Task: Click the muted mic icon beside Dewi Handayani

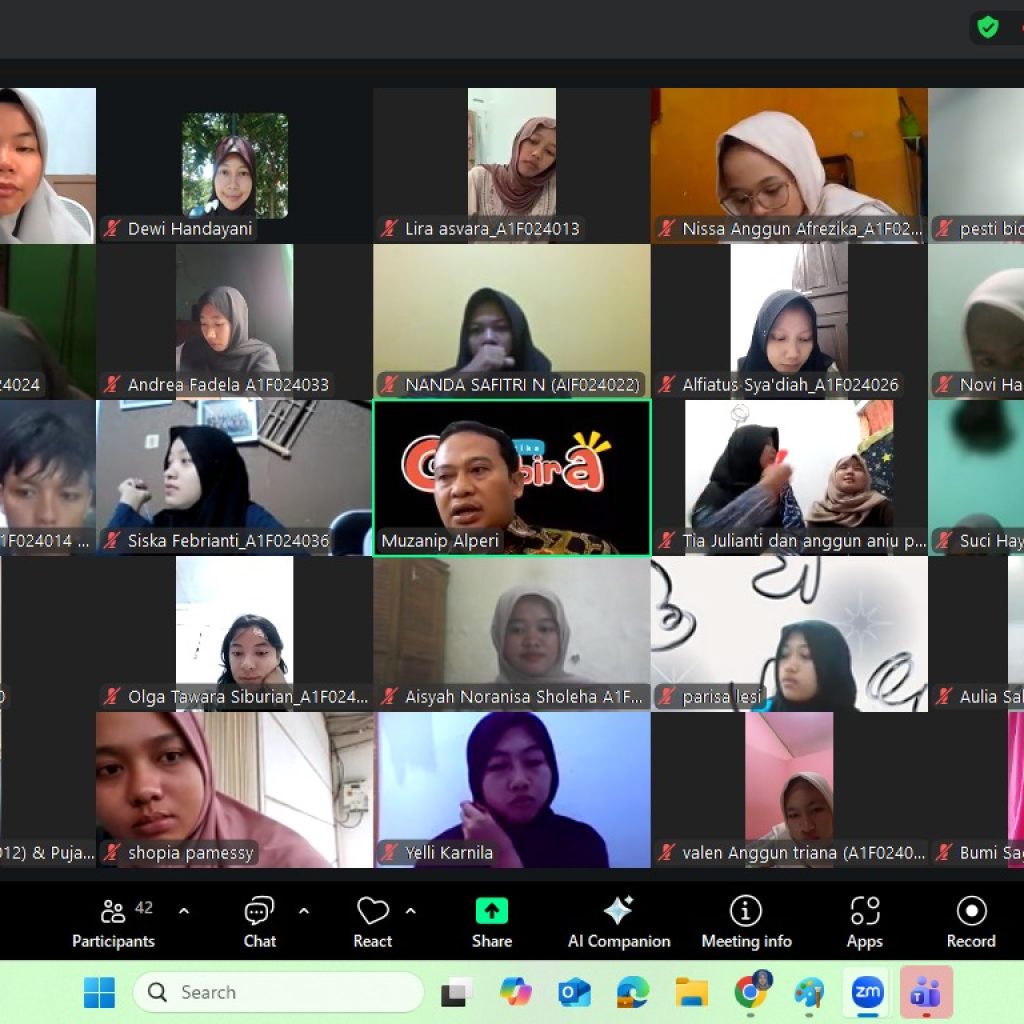Action: 112,229
